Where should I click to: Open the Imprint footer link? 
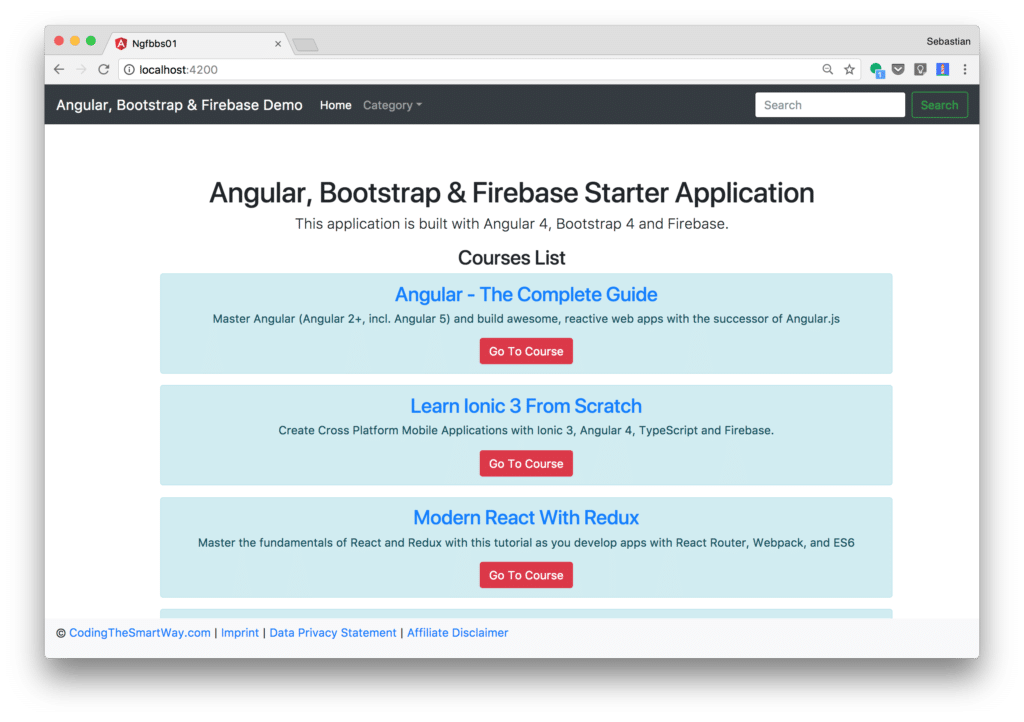[x=240, y=633]
